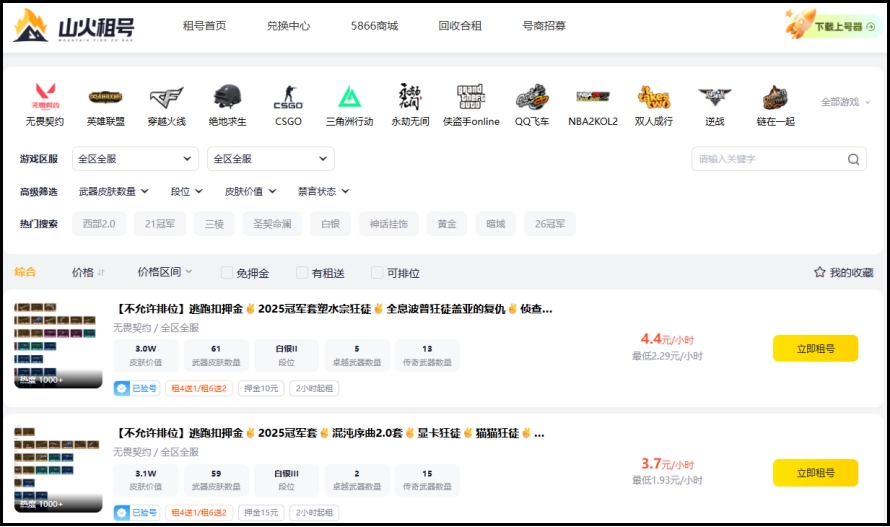890x527 pixels.
Task: Expand the 价格区间 dropdown
Action: [165, 272]
